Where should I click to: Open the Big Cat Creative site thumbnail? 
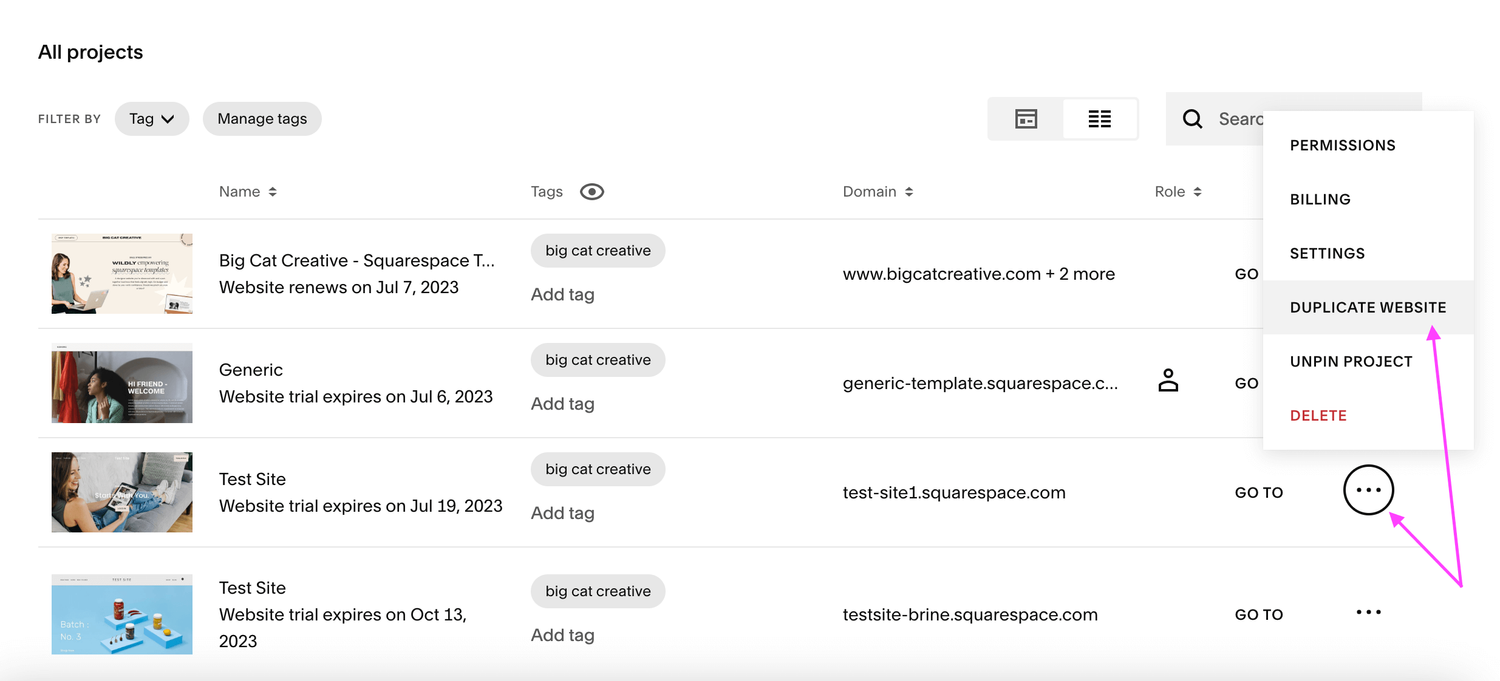click(121, 272)
